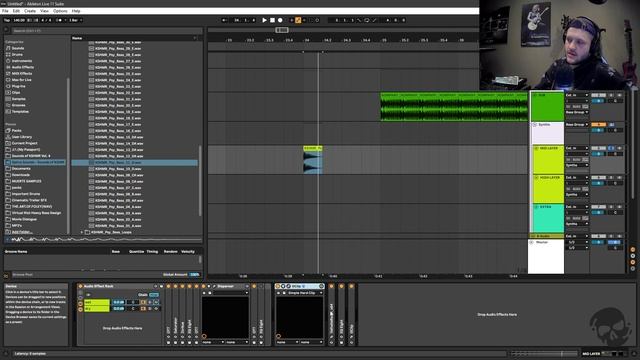Screen dimensions: 640x360
Task: Select the Instruments category icon
Action: (8, 61)
